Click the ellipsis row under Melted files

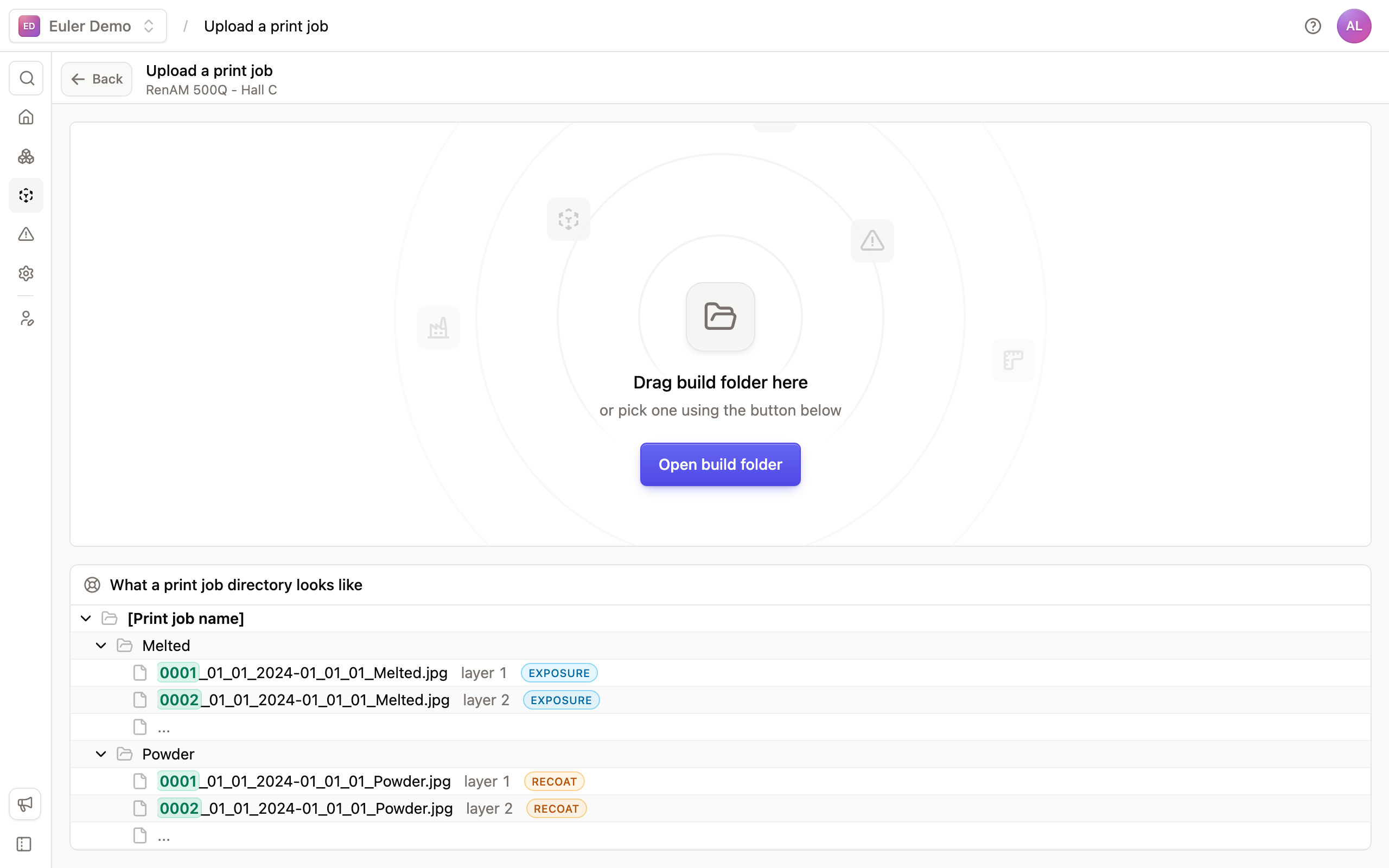click(721, 727)
